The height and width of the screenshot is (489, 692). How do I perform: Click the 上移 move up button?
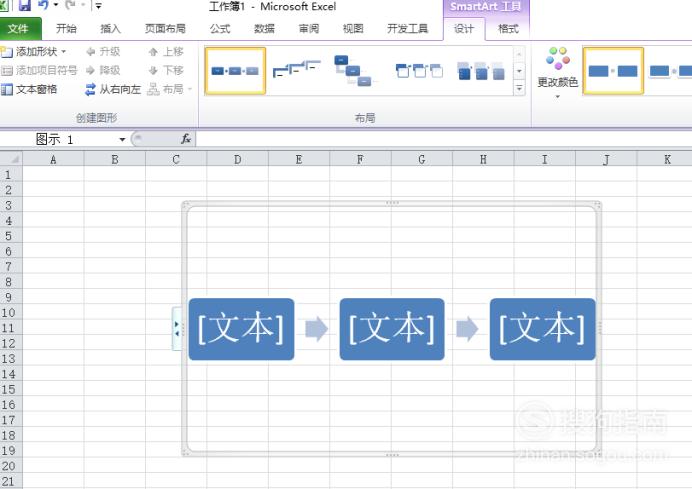coord(166,52)
